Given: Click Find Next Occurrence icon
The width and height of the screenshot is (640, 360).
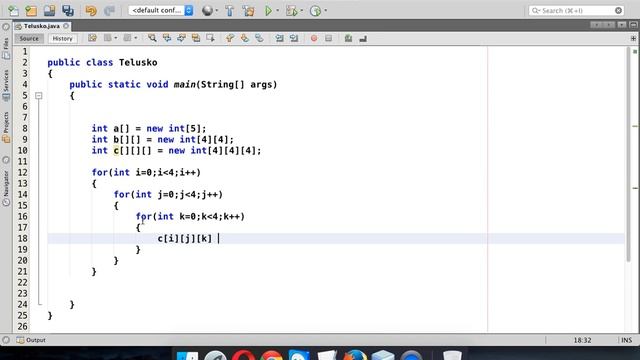Looking at the screenshot, I should pos(181,38).
